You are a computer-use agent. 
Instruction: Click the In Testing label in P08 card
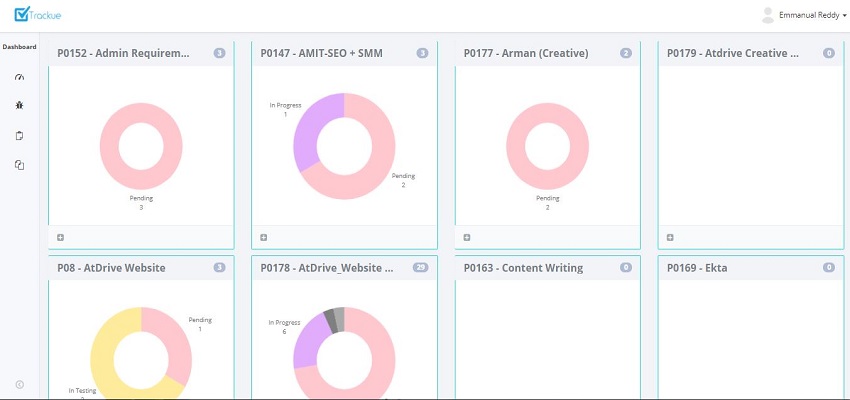point(82,391)
